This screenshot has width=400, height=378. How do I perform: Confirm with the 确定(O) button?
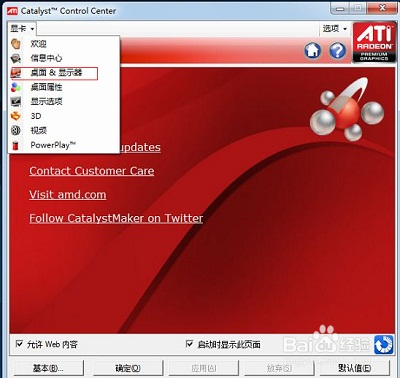pos(128,368)
